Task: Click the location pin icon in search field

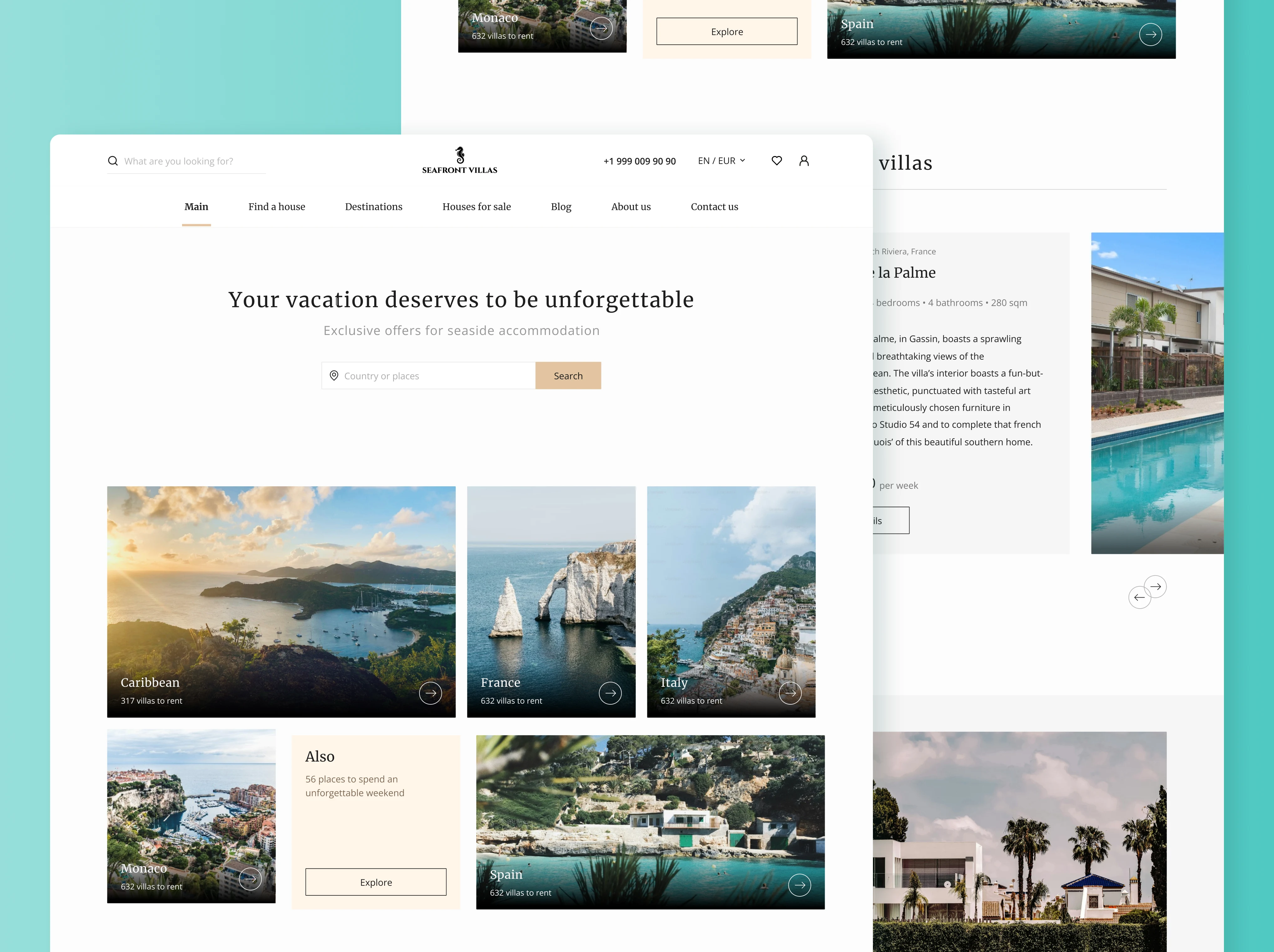Action: point(334,376)
